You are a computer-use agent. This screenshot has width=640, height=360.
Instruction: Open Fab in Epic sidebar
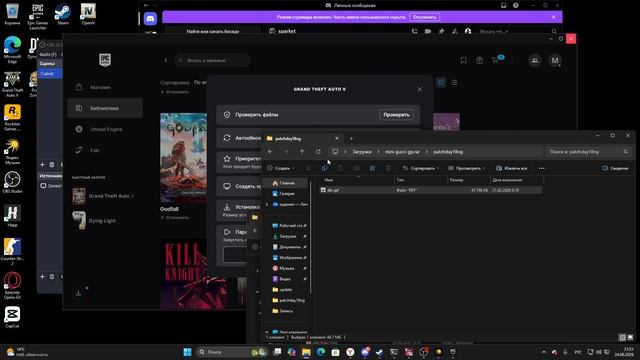click(x=105, y=150)
